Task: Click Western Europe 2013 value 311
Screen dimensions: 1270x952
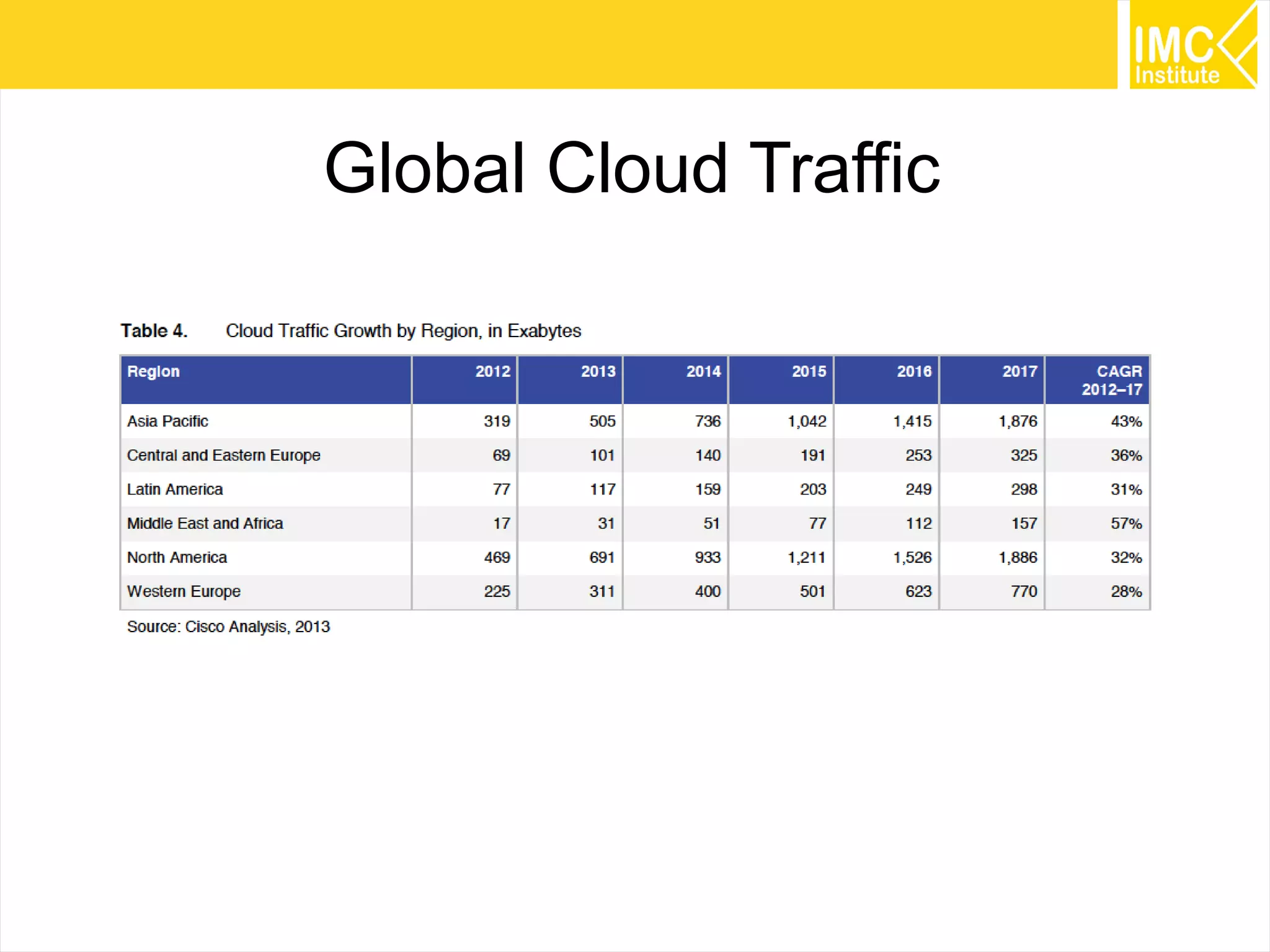Action: coord(603,592)
